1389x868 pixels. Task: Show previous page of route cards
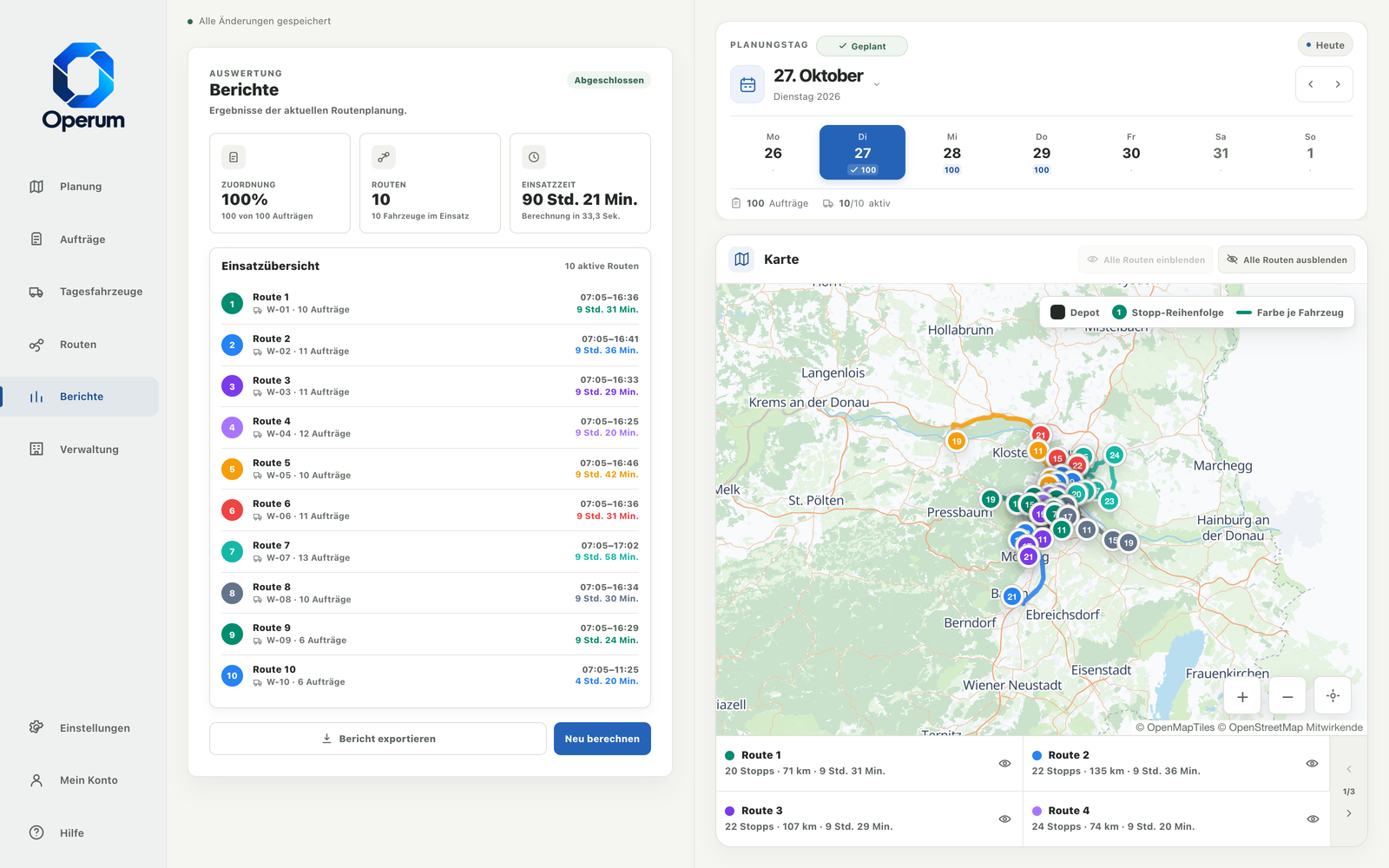coord(1348,769)
